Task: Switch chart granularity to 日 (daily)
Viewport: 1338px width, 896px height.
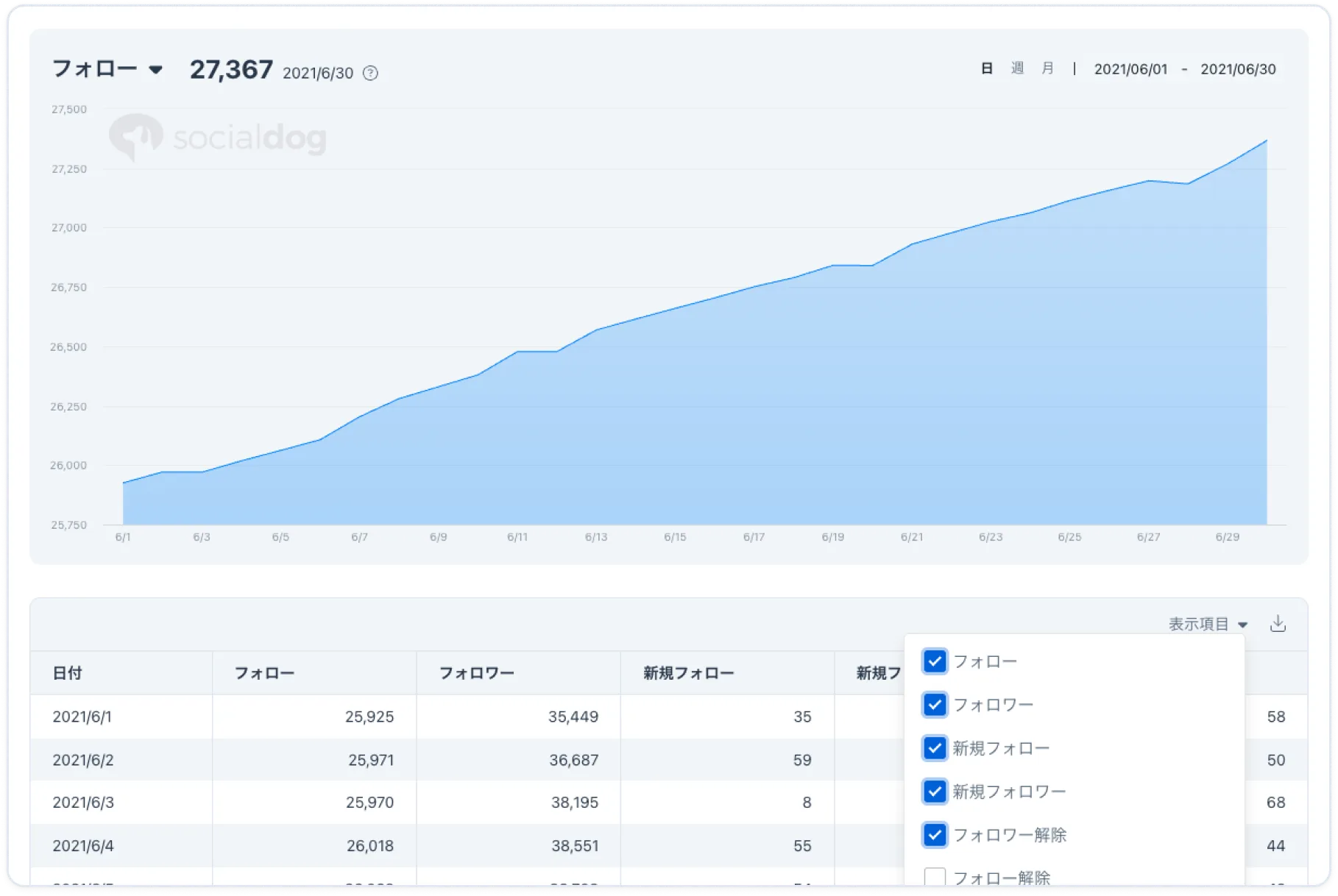Action: pyautogui.click(x=987, y=68)
